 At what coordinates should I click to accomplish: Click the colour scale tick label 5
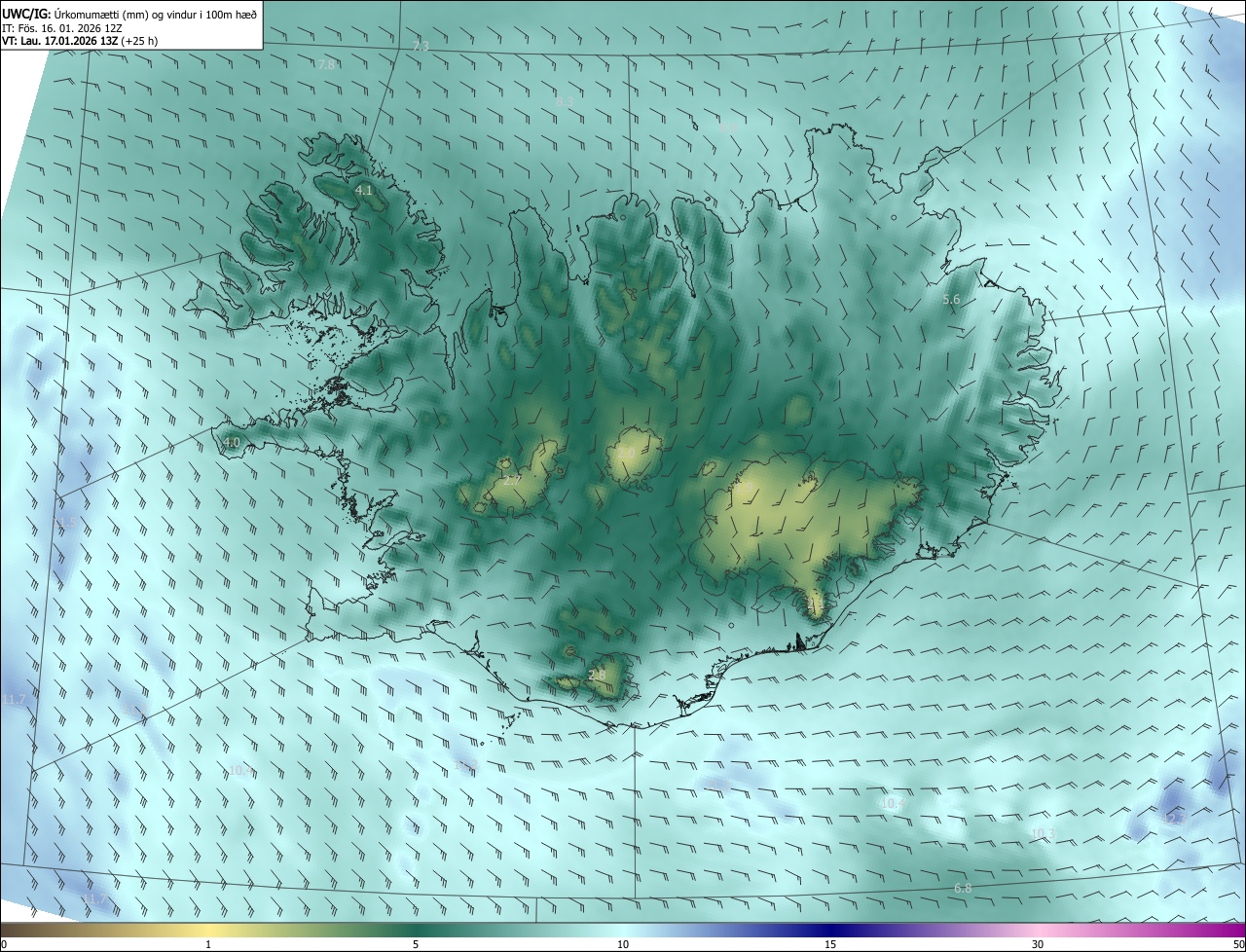416,944
